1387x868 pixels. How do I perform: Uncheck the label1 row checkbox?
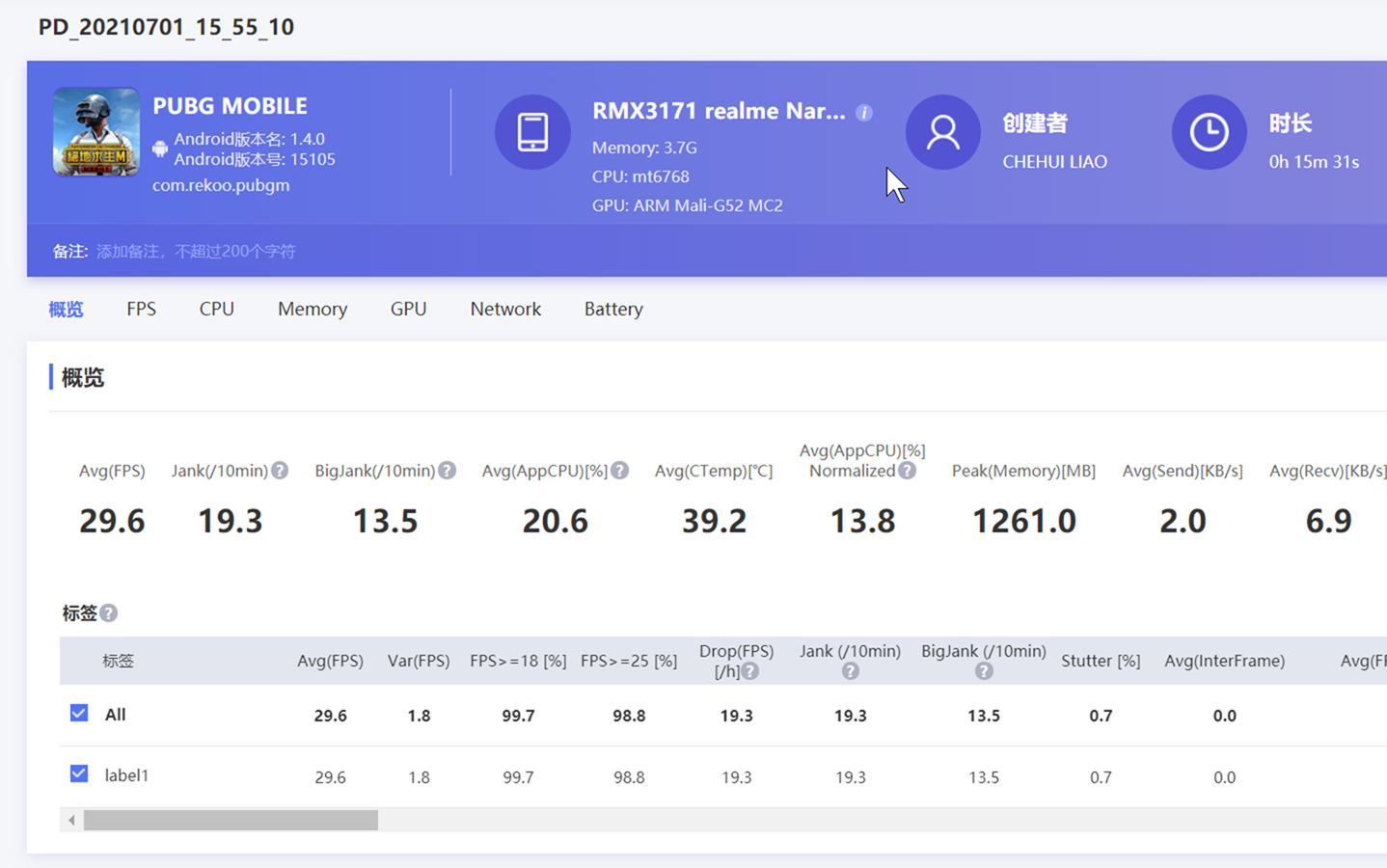79,774
